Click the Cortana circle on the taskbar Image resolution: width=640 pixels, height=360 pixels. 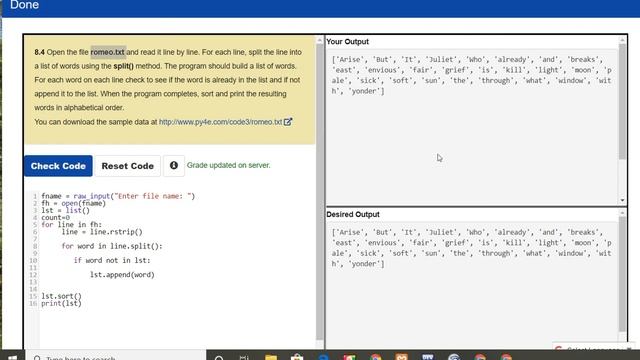coord(219,358)
